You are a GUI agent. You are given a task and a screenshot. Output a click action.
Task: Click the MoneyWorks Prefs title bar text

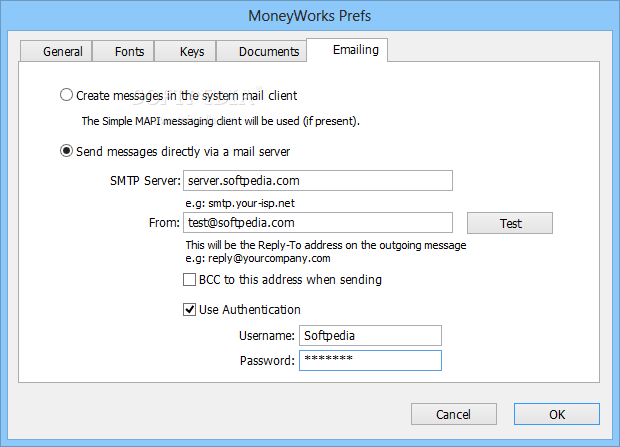pos(310,16)
